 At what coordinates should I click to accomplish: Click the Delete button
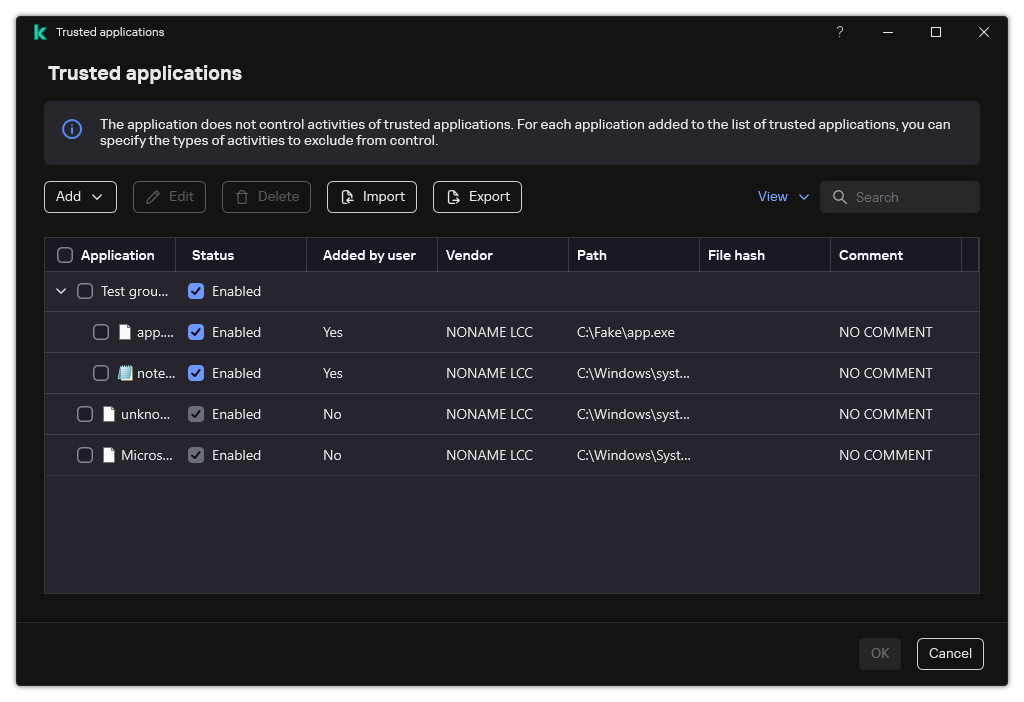click(x=266, y=196)
